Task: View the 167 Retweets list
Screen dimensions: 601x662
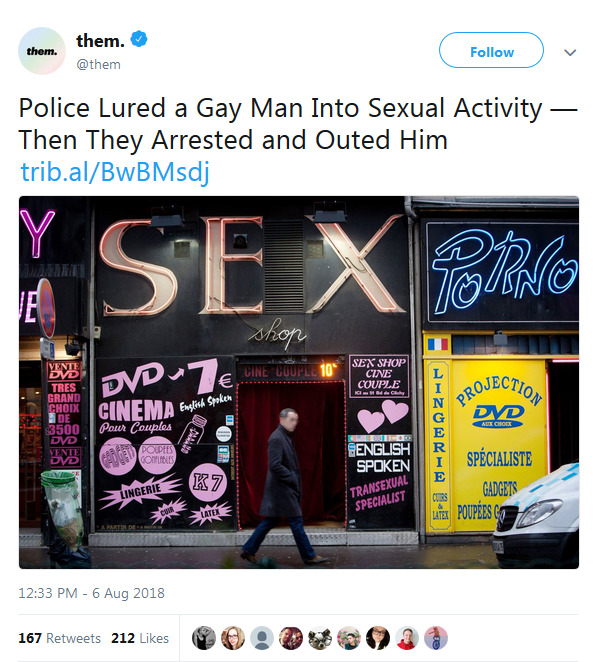Action: [60, 638]
